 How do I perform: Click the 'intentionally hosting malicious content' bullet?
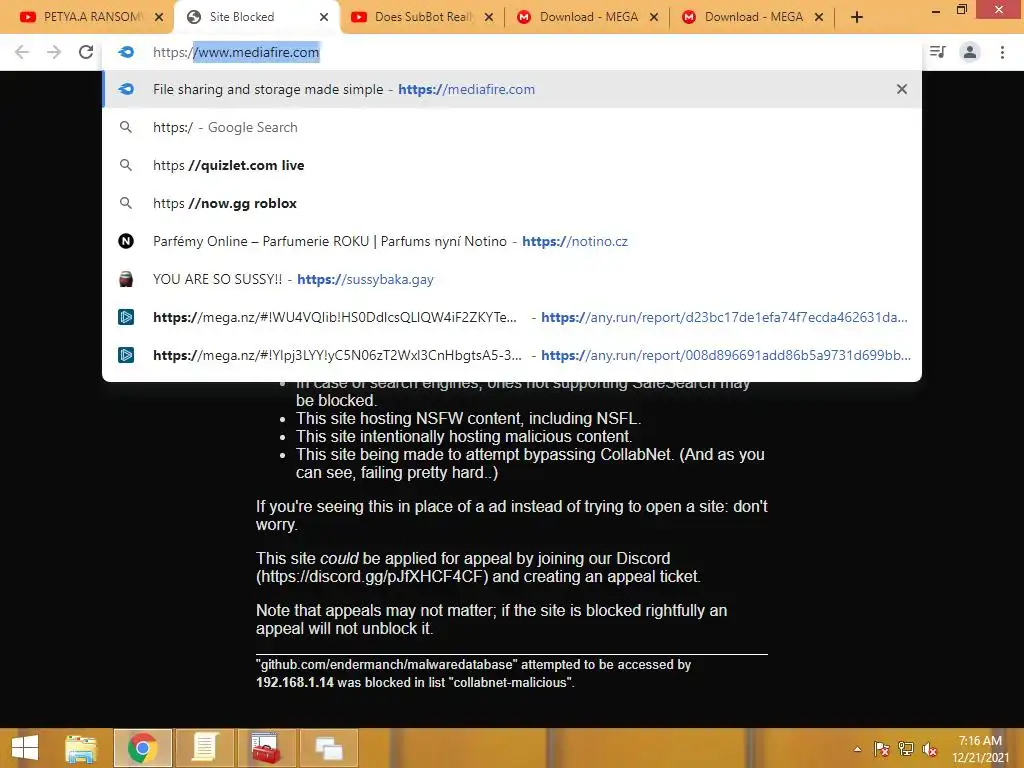click(464, 436)
